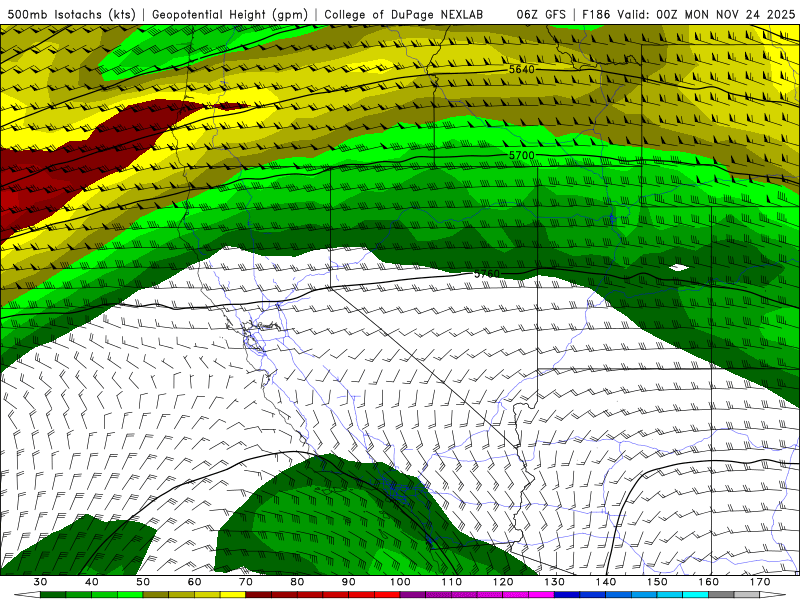Click the 70 knot scale label
Viewport: 800px width, 600px height.
coord(246,582)
